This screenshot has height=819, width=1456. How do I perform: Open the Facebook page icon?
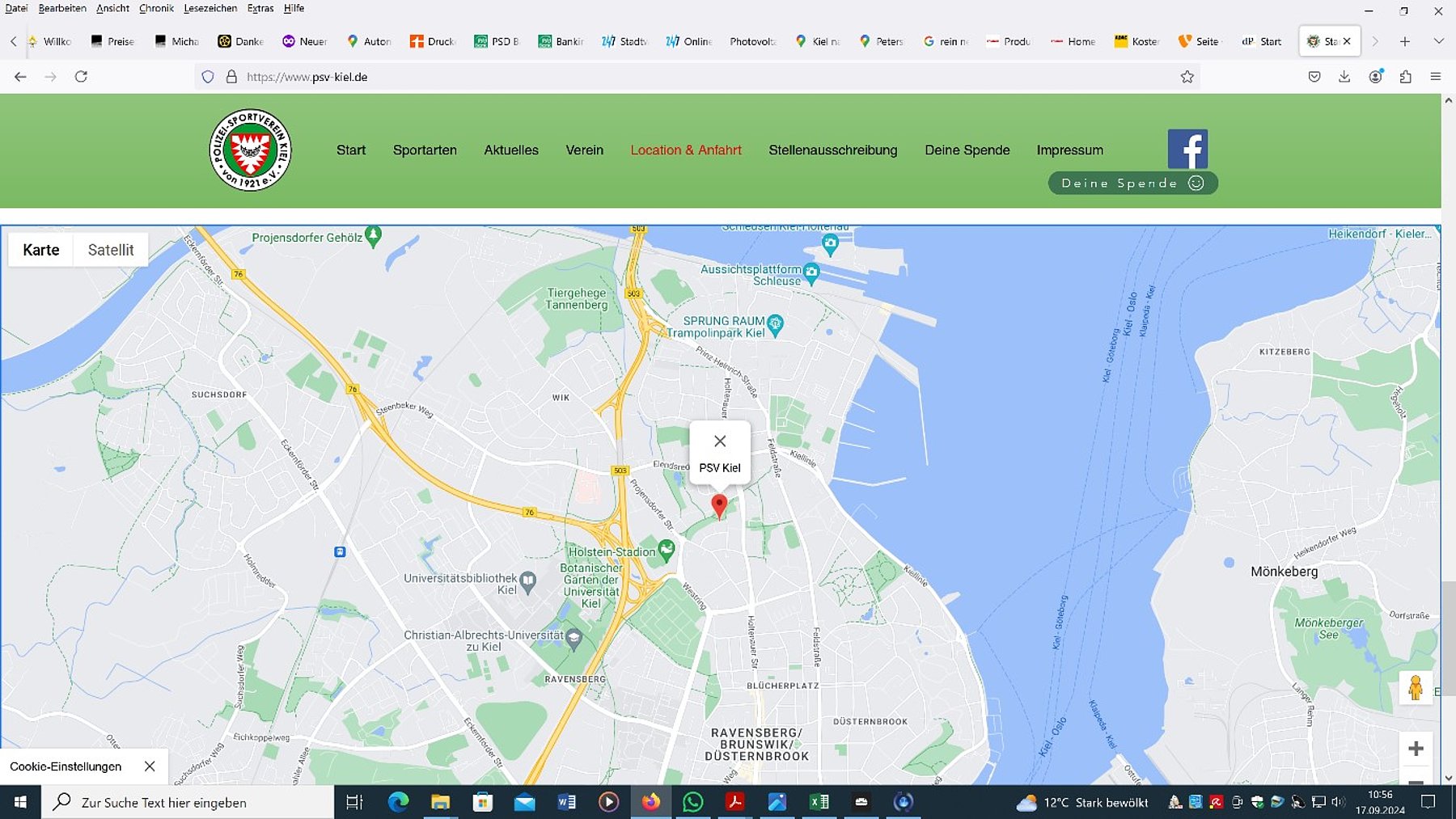pos(1187,149)
